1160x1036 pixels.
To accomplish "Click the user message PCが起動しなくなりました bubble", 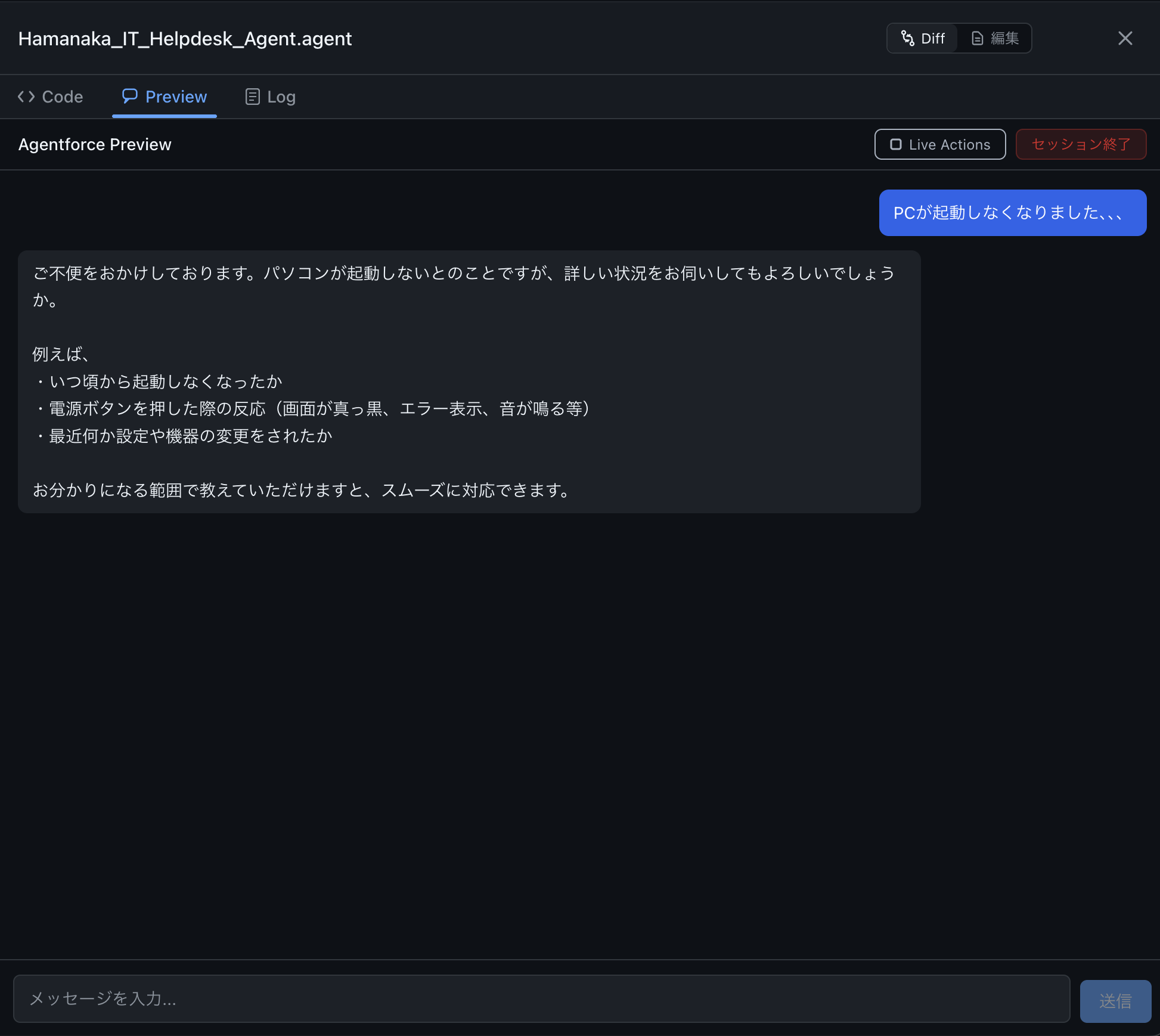I will (1012, 213).
